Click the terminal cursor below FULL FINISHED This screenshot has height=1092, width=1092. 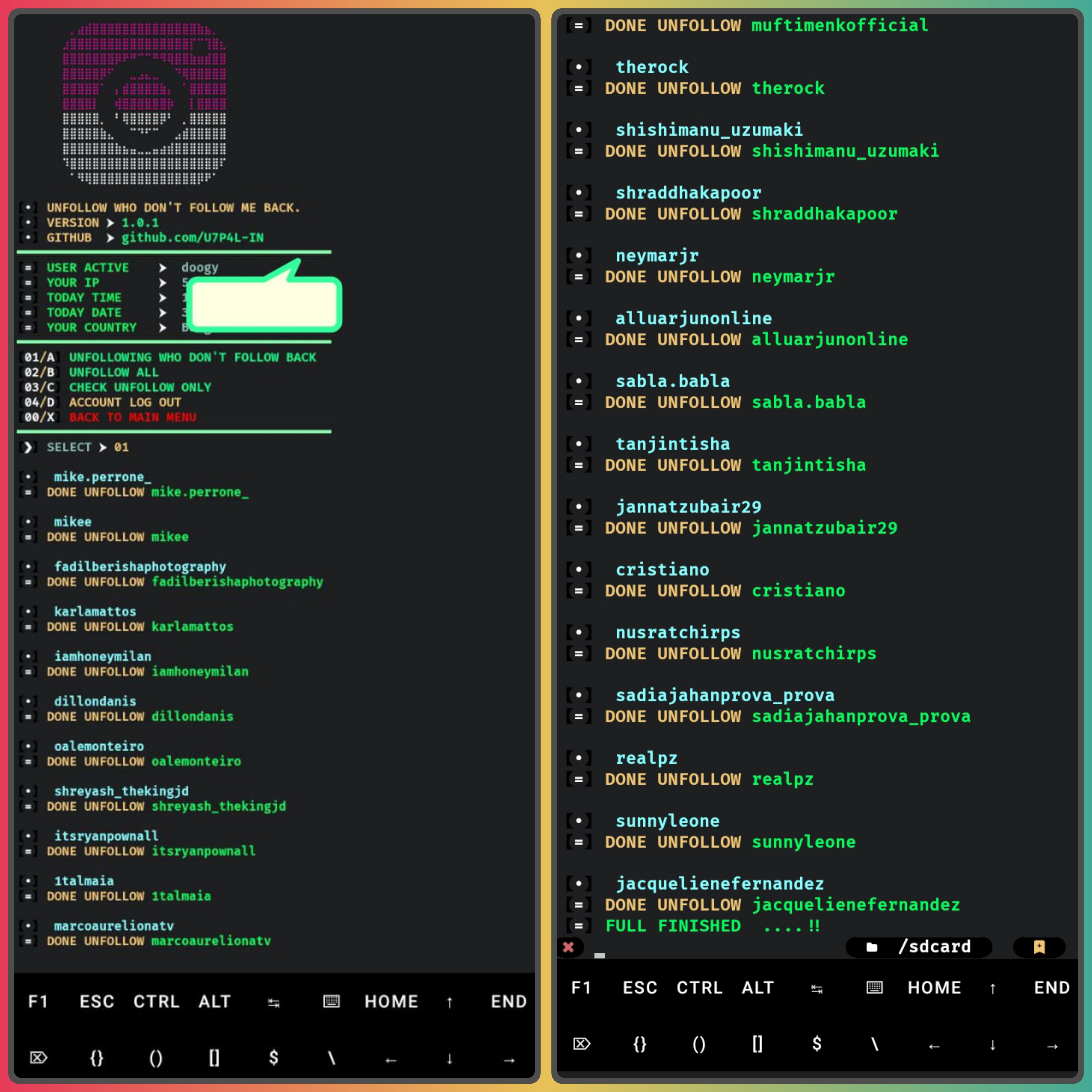[x=600, y=956]
